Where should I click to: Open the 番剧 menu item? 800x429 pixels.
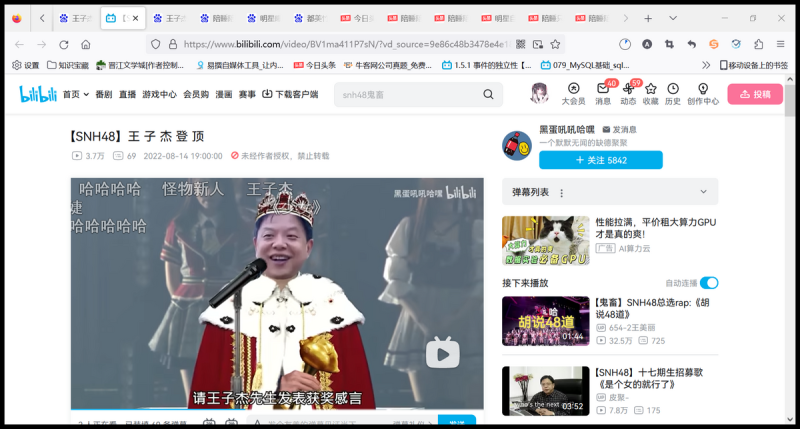[x=103, y=94]
